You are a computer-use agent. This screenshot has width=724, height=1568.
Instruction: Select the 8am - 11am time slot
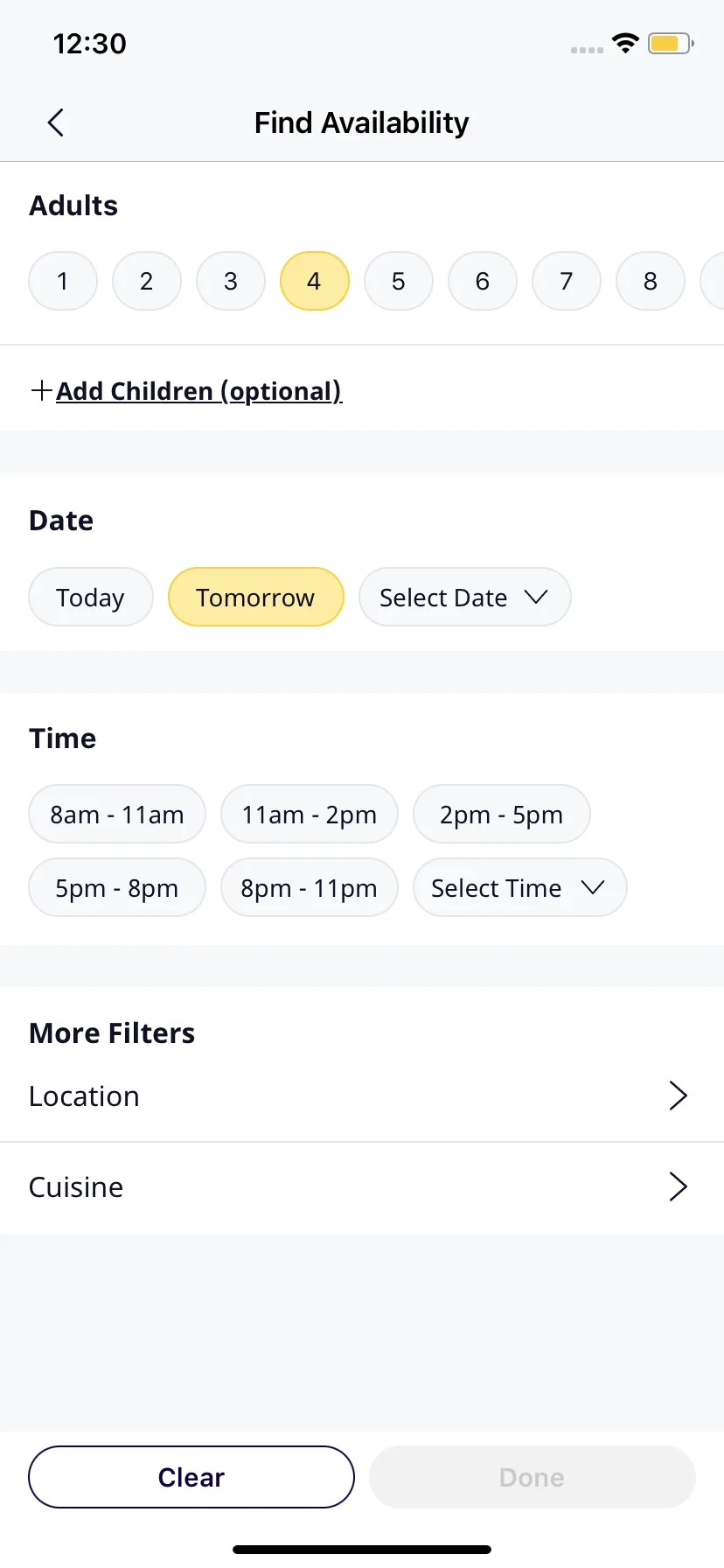tap(117, 814)
